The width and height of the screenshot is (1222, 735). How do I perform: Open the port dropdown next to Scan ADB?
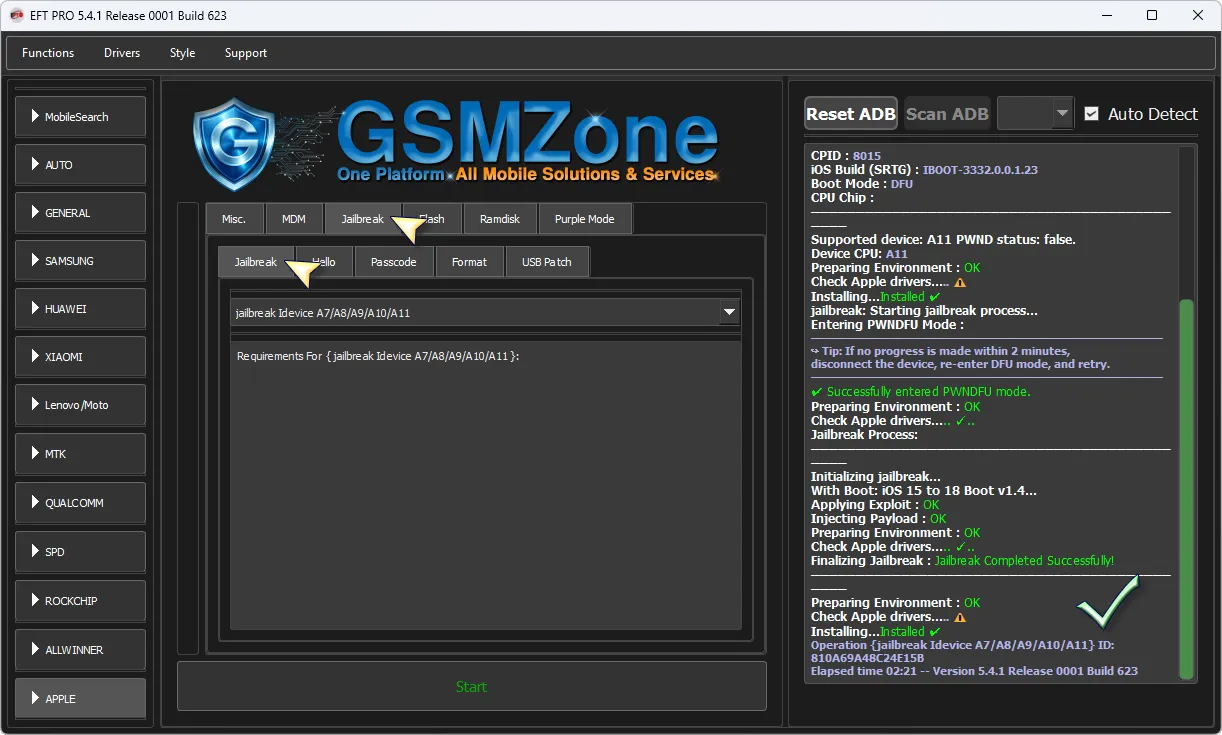coord(1062,114)
